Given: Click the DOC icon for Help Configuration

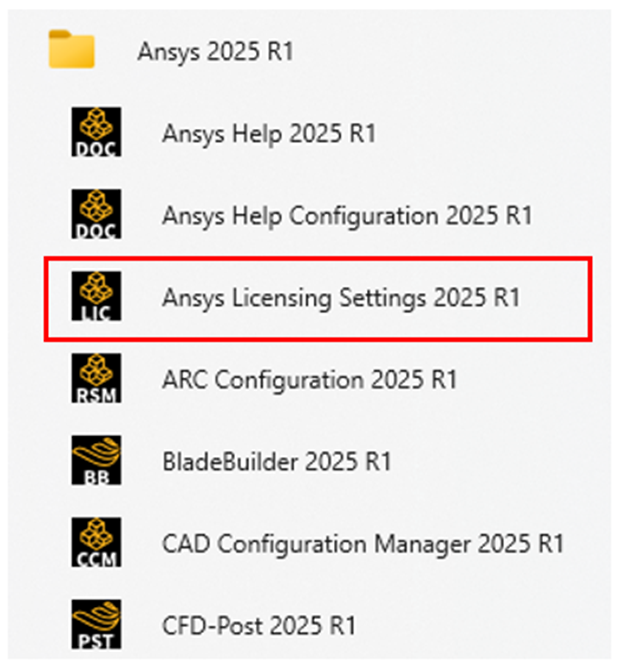Looking at the screenshot, I should point(96,214).
